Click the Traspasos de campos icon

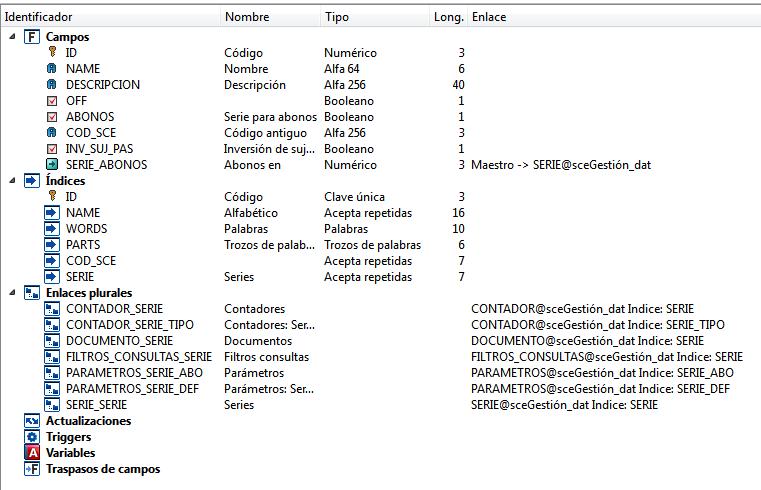[31, 469]
